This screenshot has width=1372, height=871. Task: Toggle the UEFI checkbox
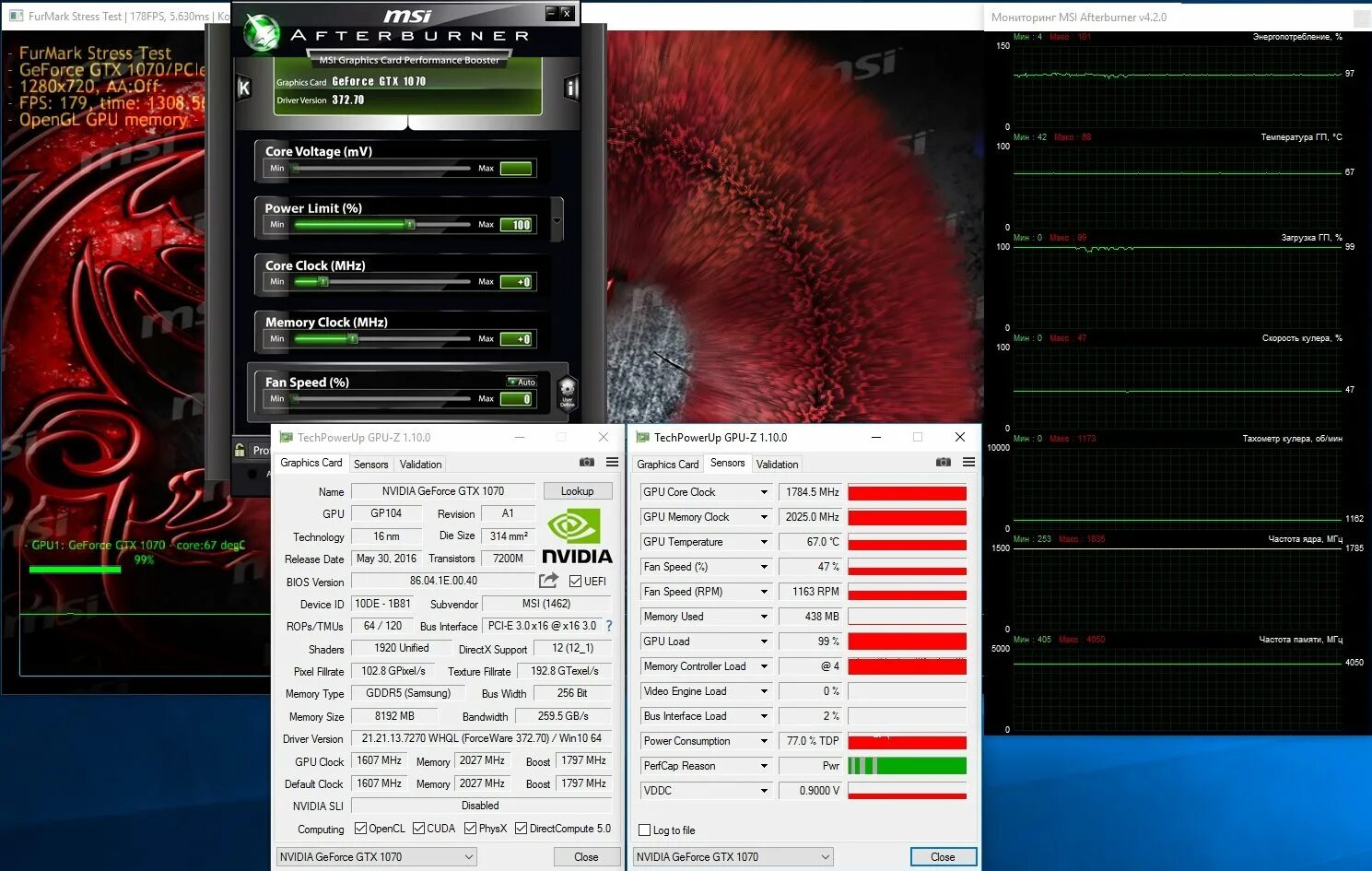coord(575,582)
